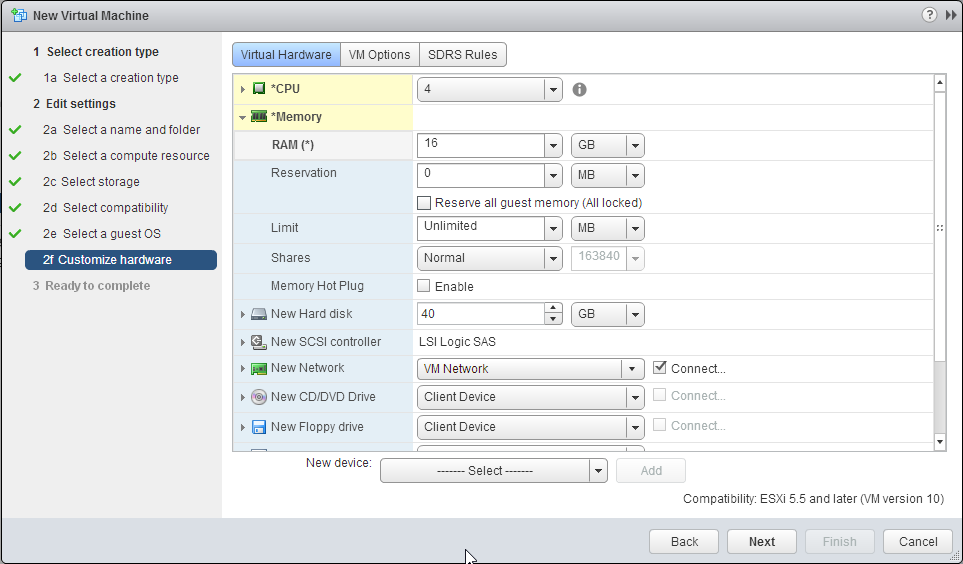Image resolution: width=963 pixels, height=564 pixels.
Task: Click the disabled Finish button
Action: (x=840, y=542)
